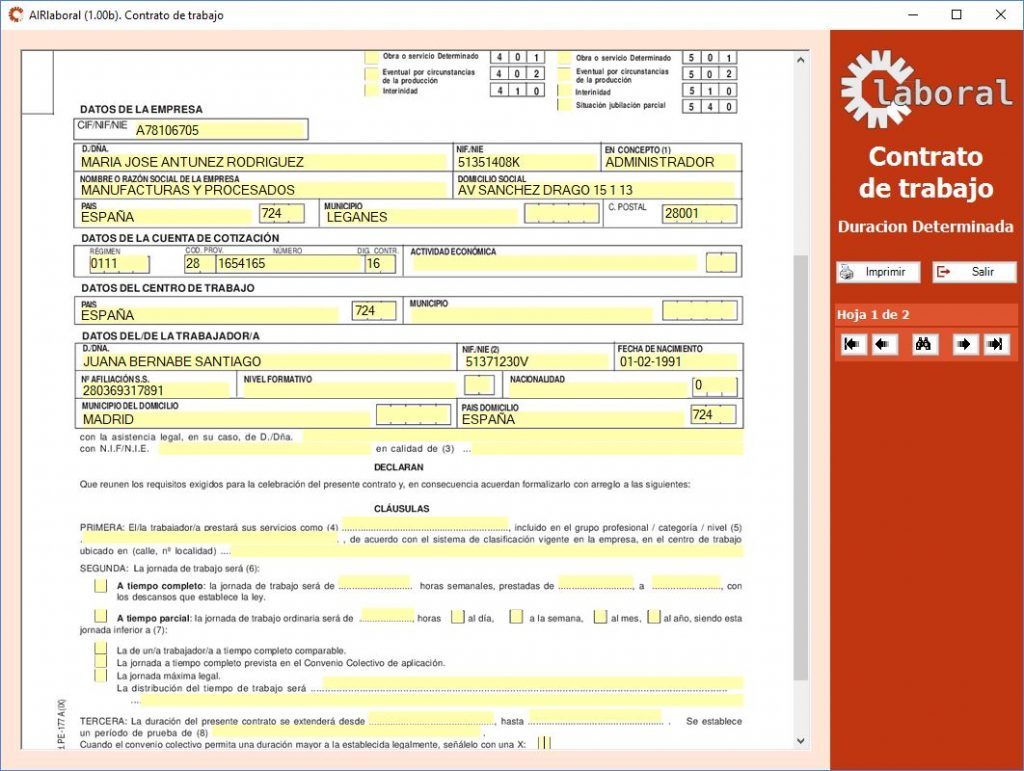Click MANUFACTURAS Y PROCESADOS company name field
Viewport: 1024px width, 771px height.
point(263,190)
